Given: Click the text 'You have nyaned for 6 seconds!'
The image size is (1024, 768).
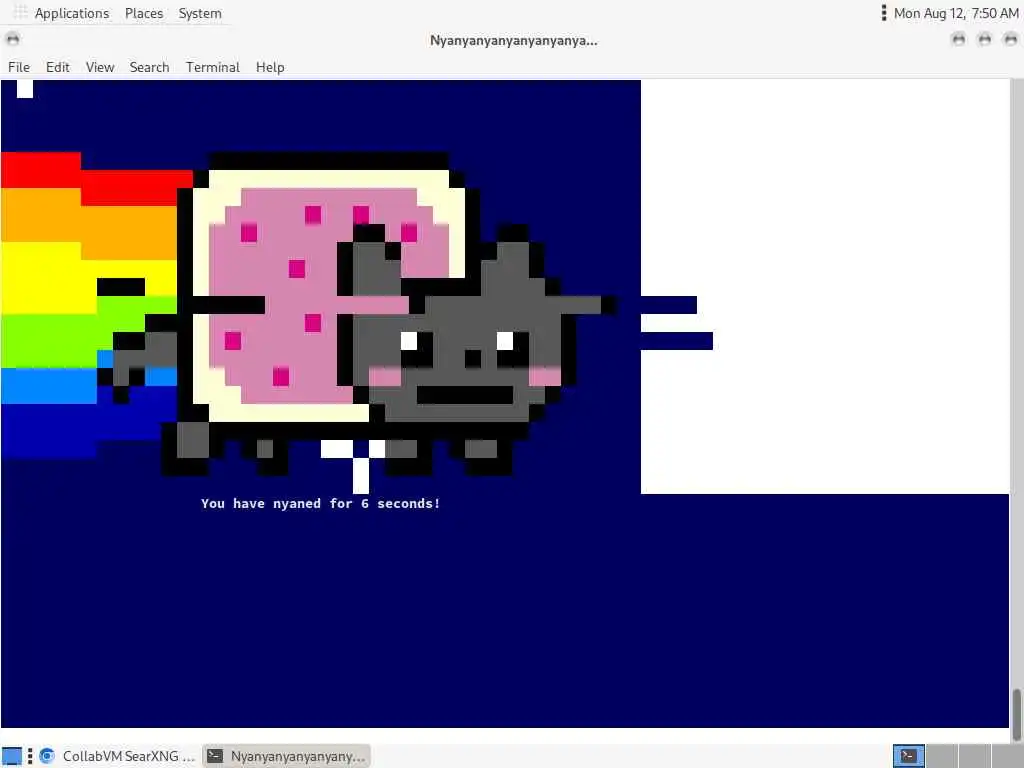Looking at the screenshot, I should (321, 504).
